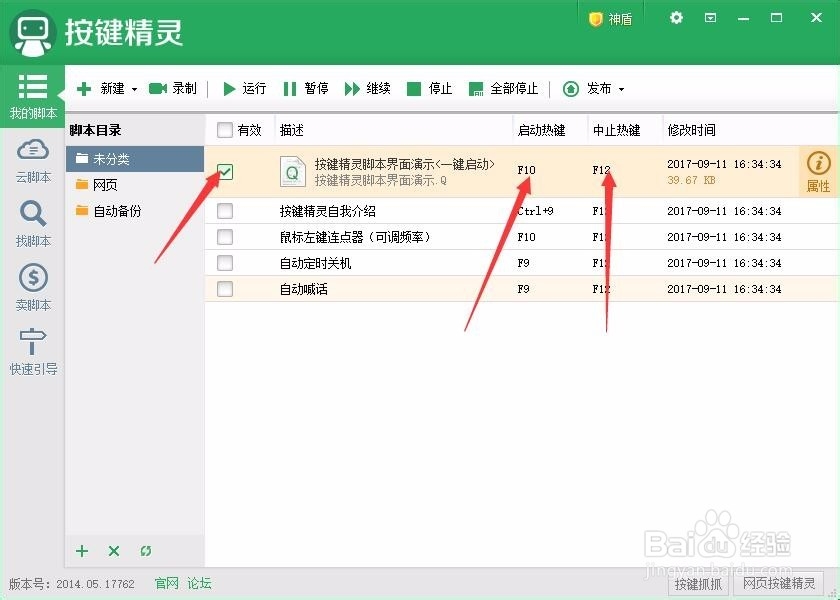Click the 按键精灵 robot logo
The image size is (840, 600).
(33, 33)
